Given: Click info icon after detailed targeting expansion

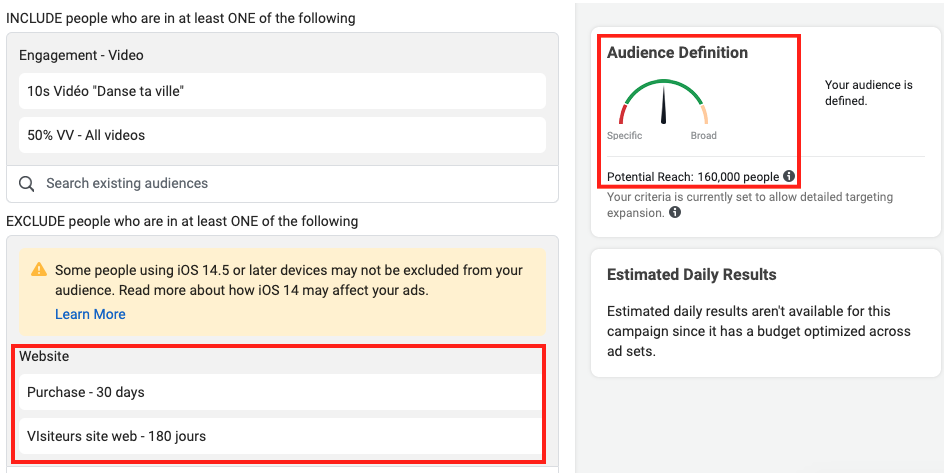Looking at the screenshot, I should click(675, 213).
